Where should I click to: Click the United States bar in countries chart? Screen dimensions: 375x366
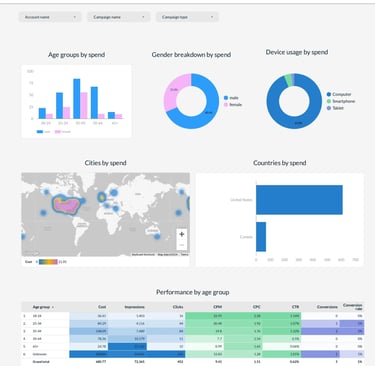(299, 200)
